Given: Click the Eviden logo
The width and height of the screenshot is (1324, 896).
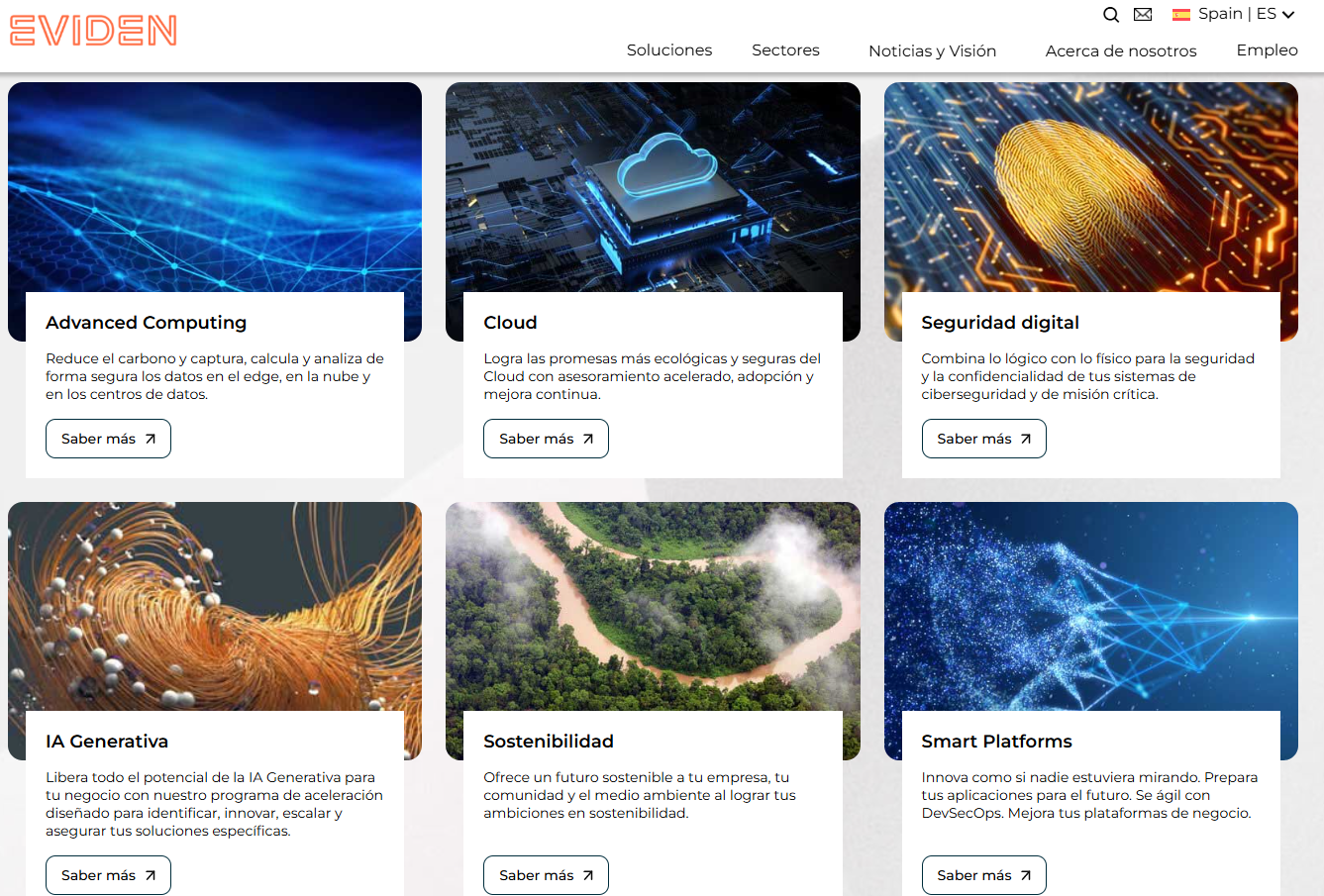Looking at the screenshot, I should point(93,30).
